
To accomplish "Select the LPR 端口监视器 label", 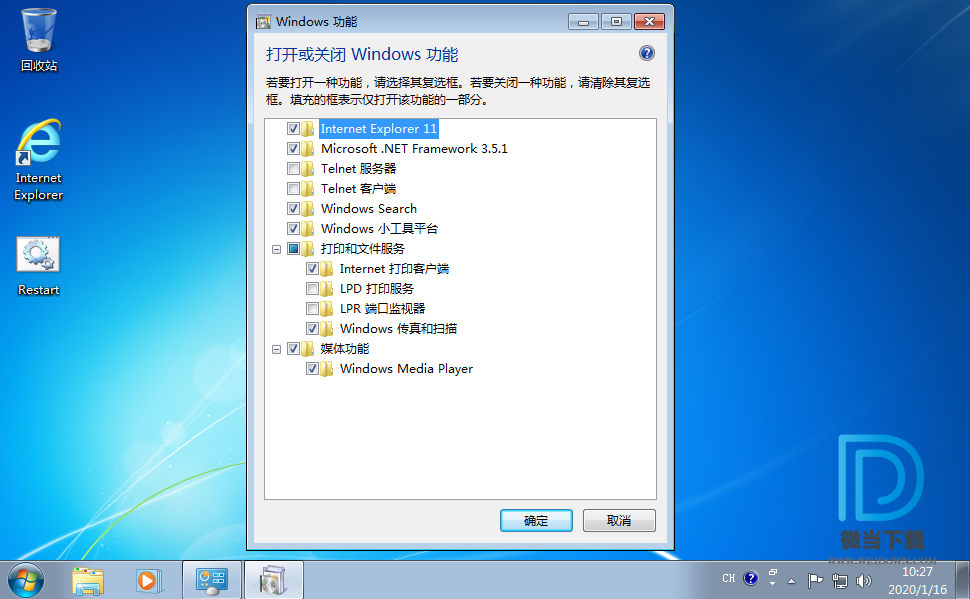I will pos(382,309).
